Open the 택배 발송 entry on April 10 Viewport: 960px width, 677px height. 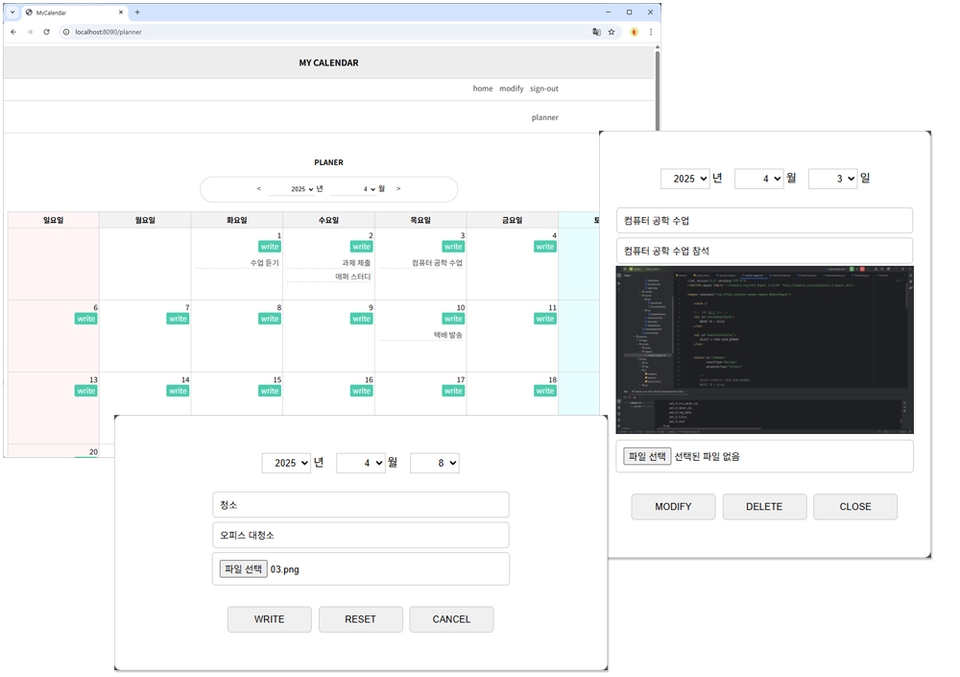tap(448, 335)
